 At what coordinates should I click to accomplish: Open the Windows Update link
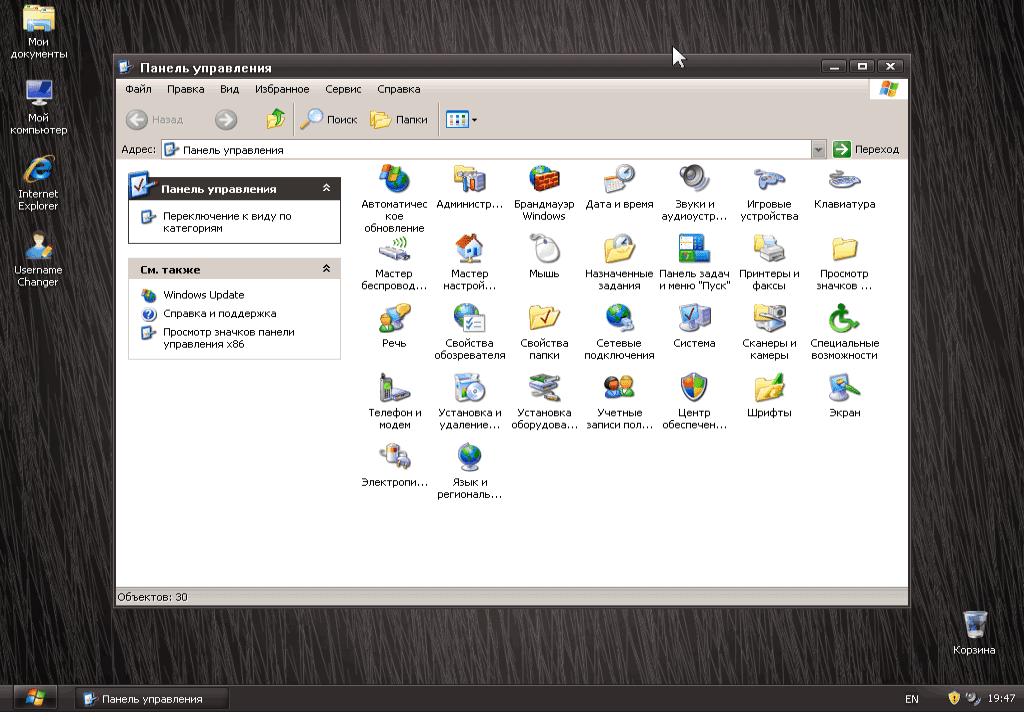pos(204,295)
